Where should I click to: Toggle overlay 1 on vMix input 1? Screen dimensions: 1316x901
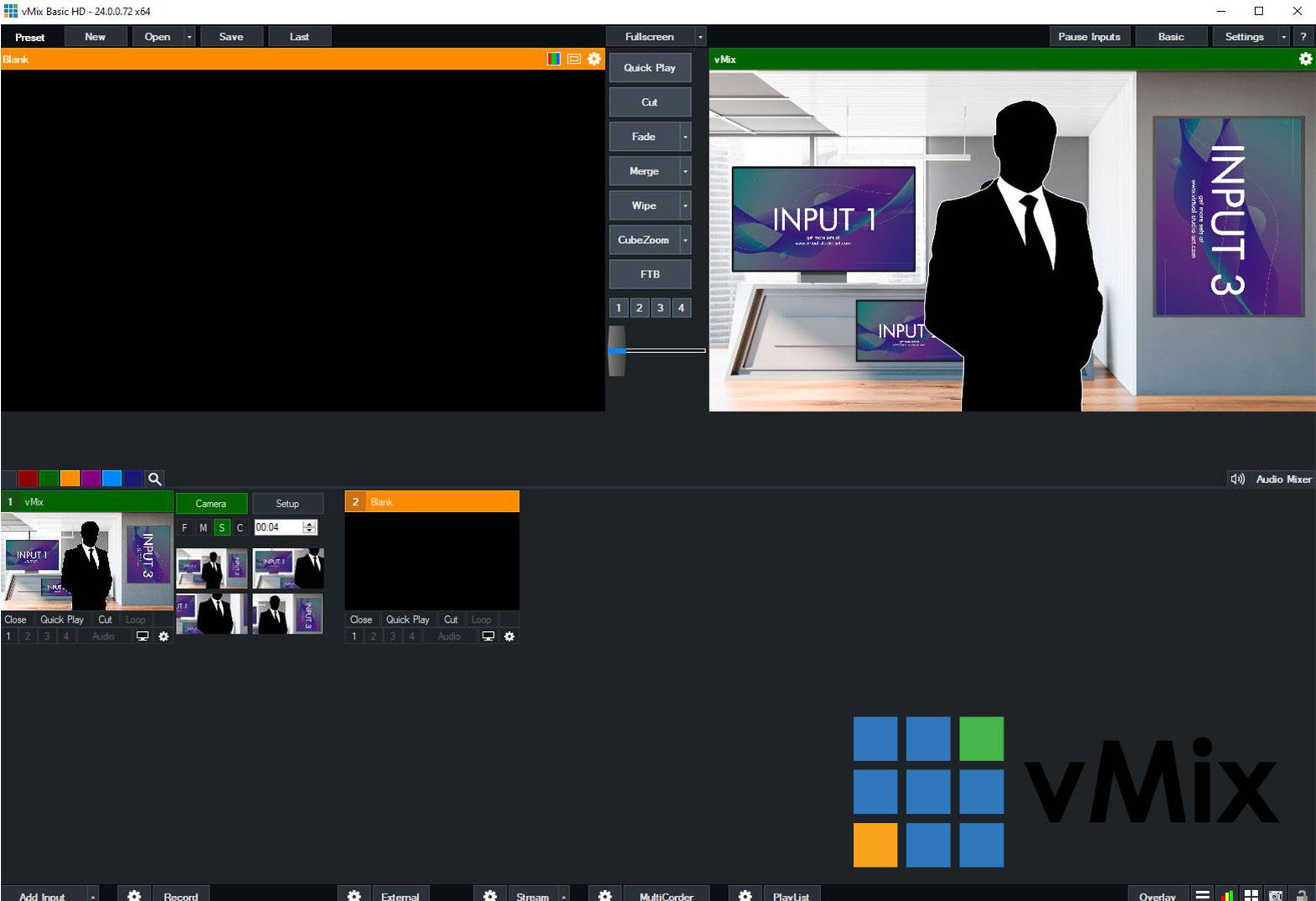(8, 636)
